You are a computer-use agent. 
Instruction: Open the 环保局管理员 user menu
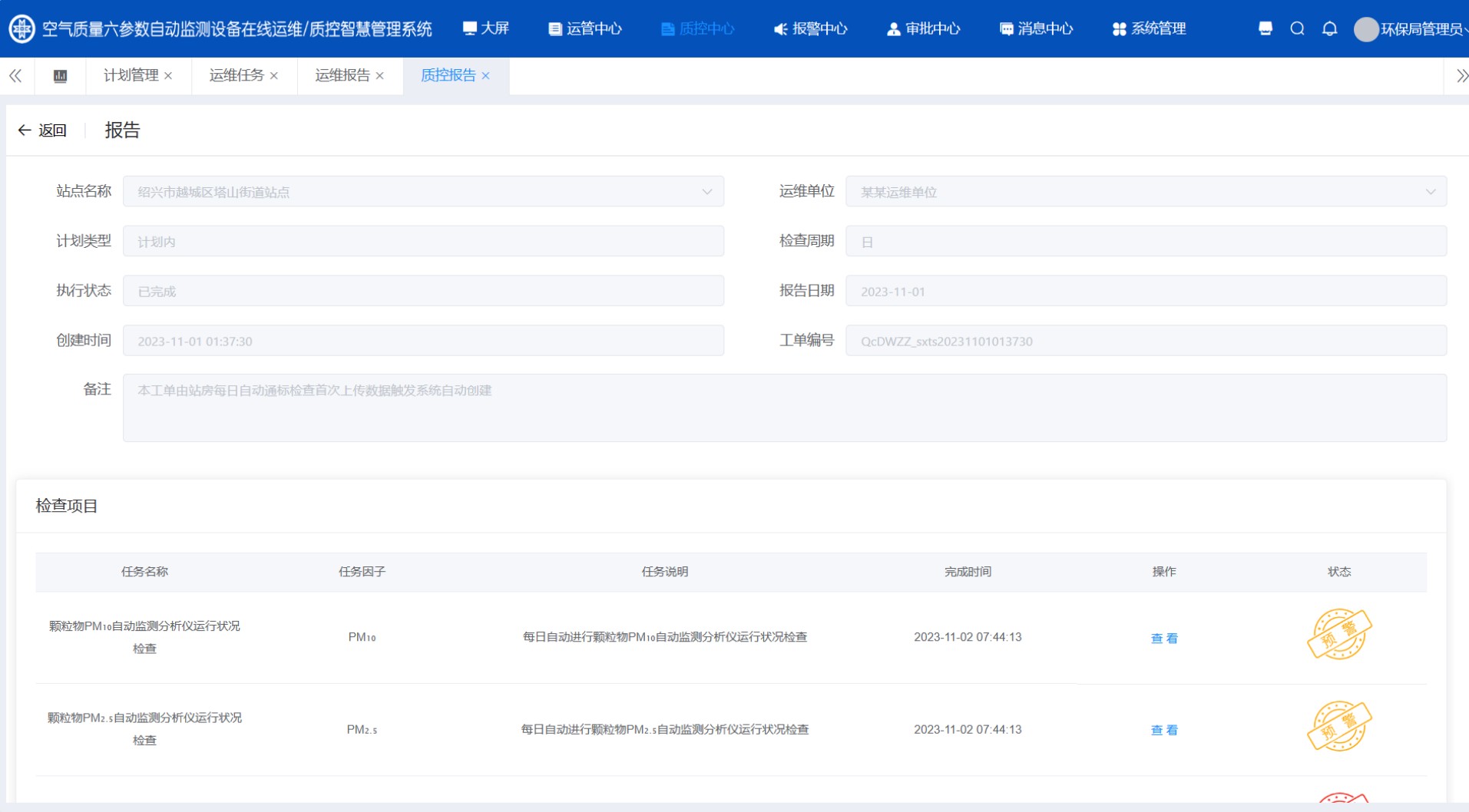tap(1411, 29)
